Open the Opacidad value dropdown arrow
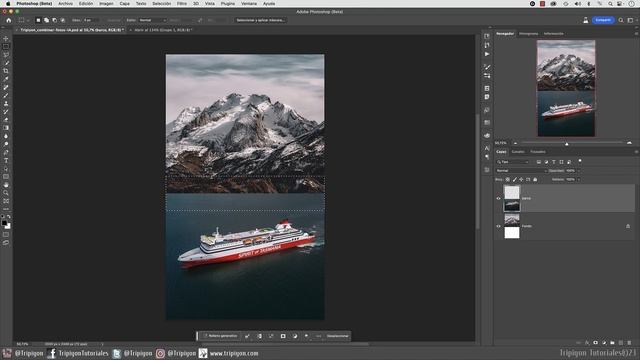This screenshot has height=360, width=640. point(578,171)
